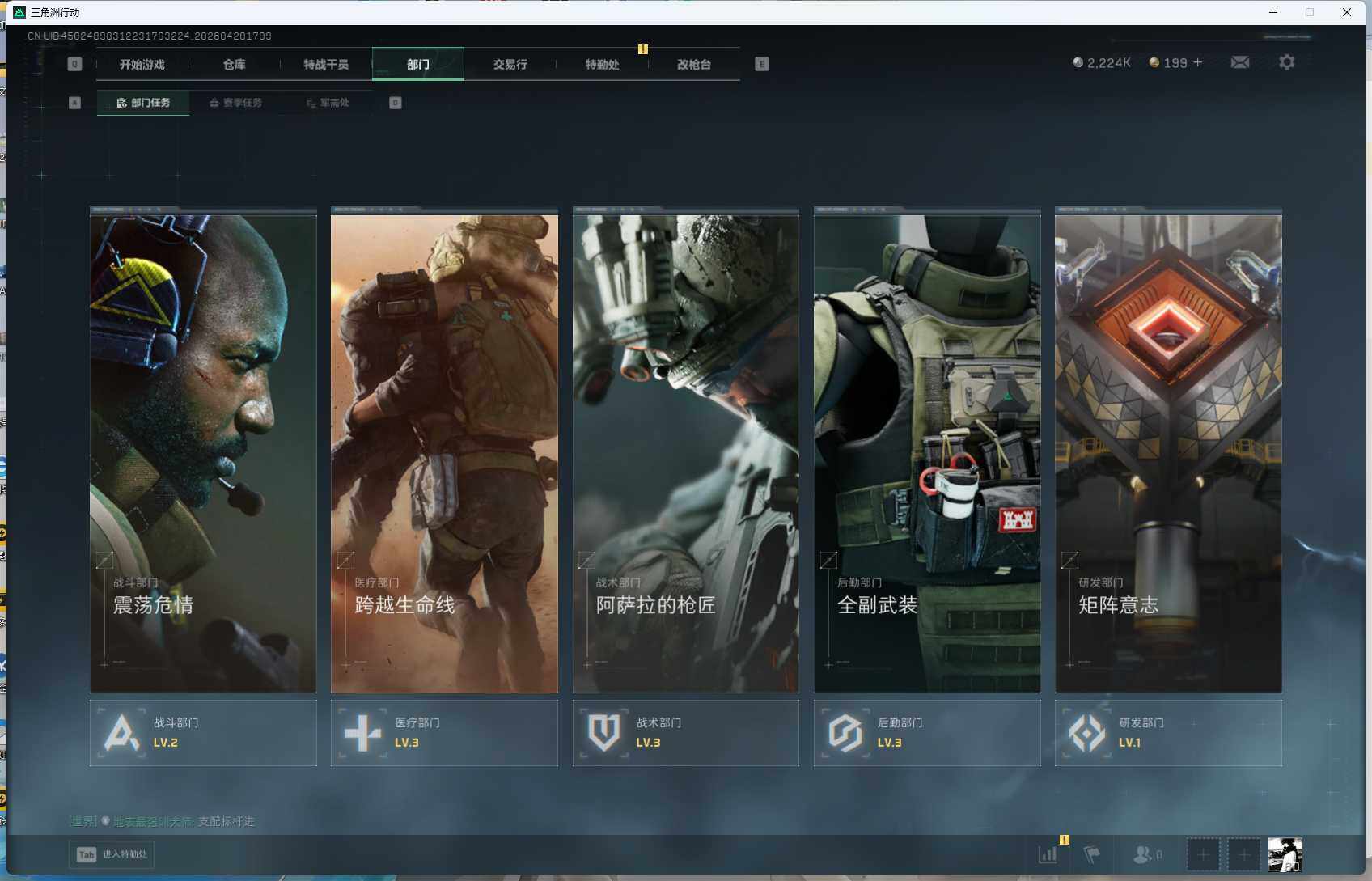The width and height of the screenshot is (1372, 881).
Task: Open the flag icon in bottom bar
Action: 1092,854
